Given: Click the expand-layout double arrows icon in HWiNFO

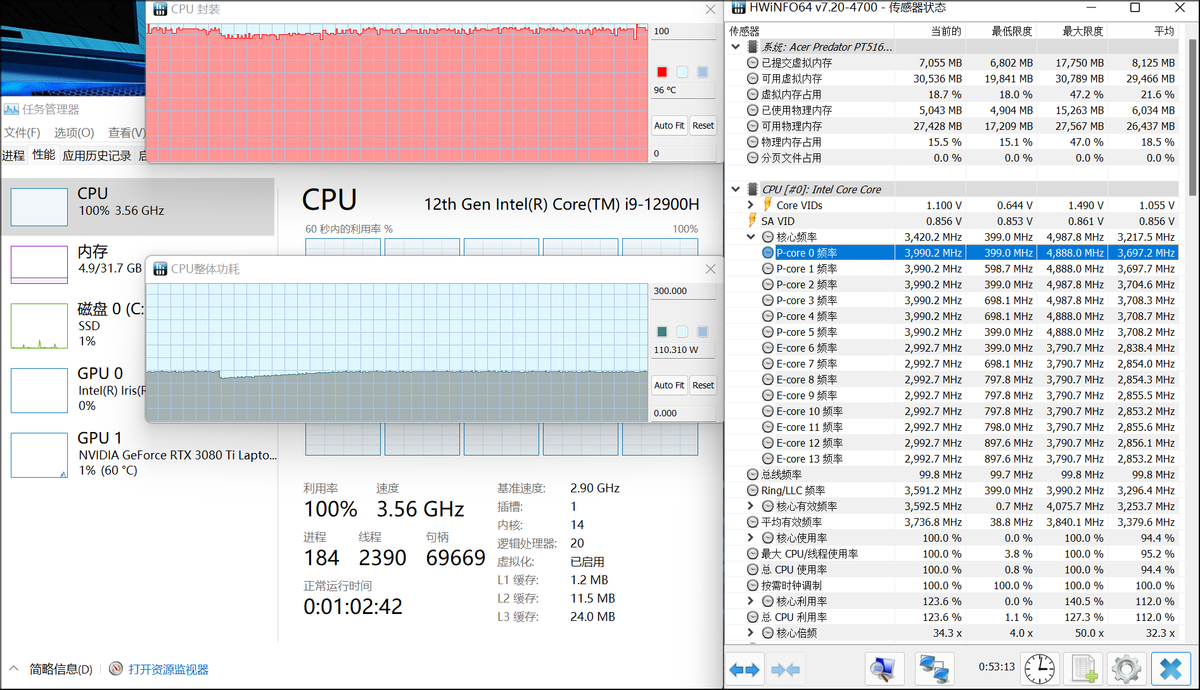Looking at the screenshot, I should (x=744, y=669).
